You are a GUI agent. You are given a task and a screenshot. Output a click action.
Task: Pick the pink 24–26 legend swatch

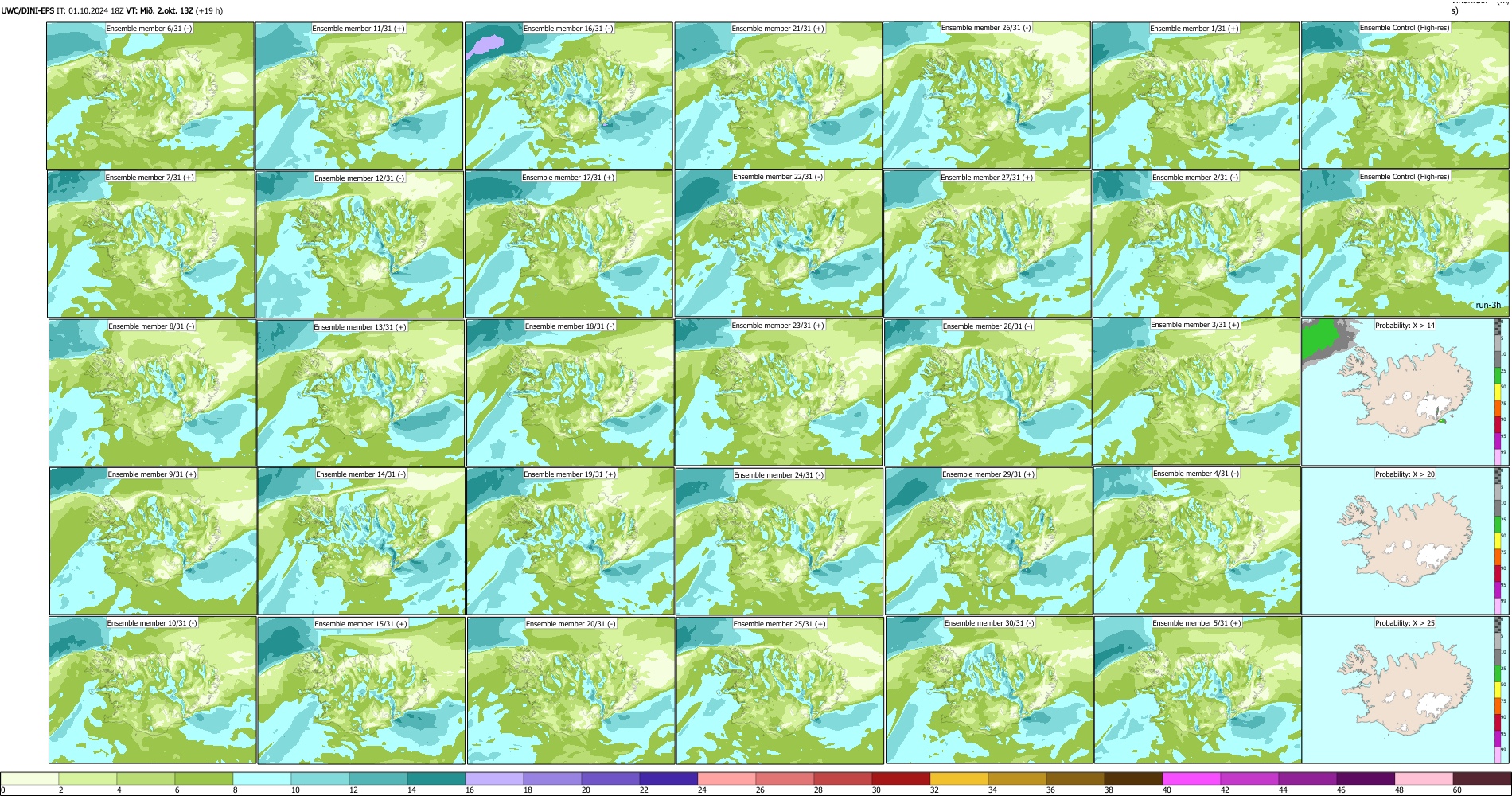coord(727,778)
